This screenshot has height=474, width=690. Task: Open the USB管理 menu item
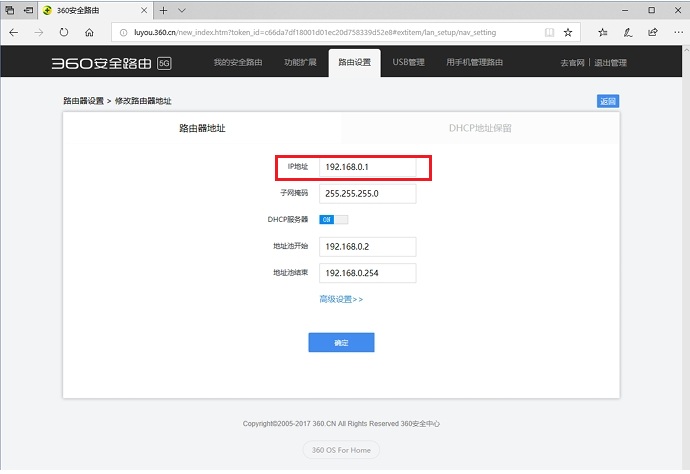[408, 63]
